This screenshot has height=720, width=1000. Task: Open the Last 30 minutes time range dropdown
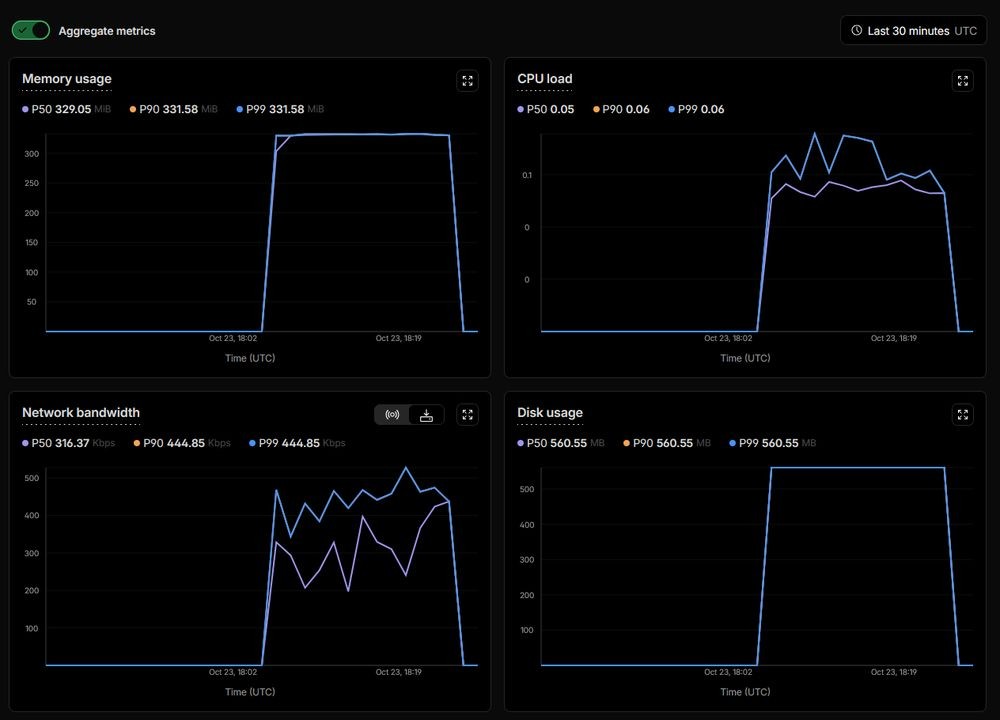913,31
